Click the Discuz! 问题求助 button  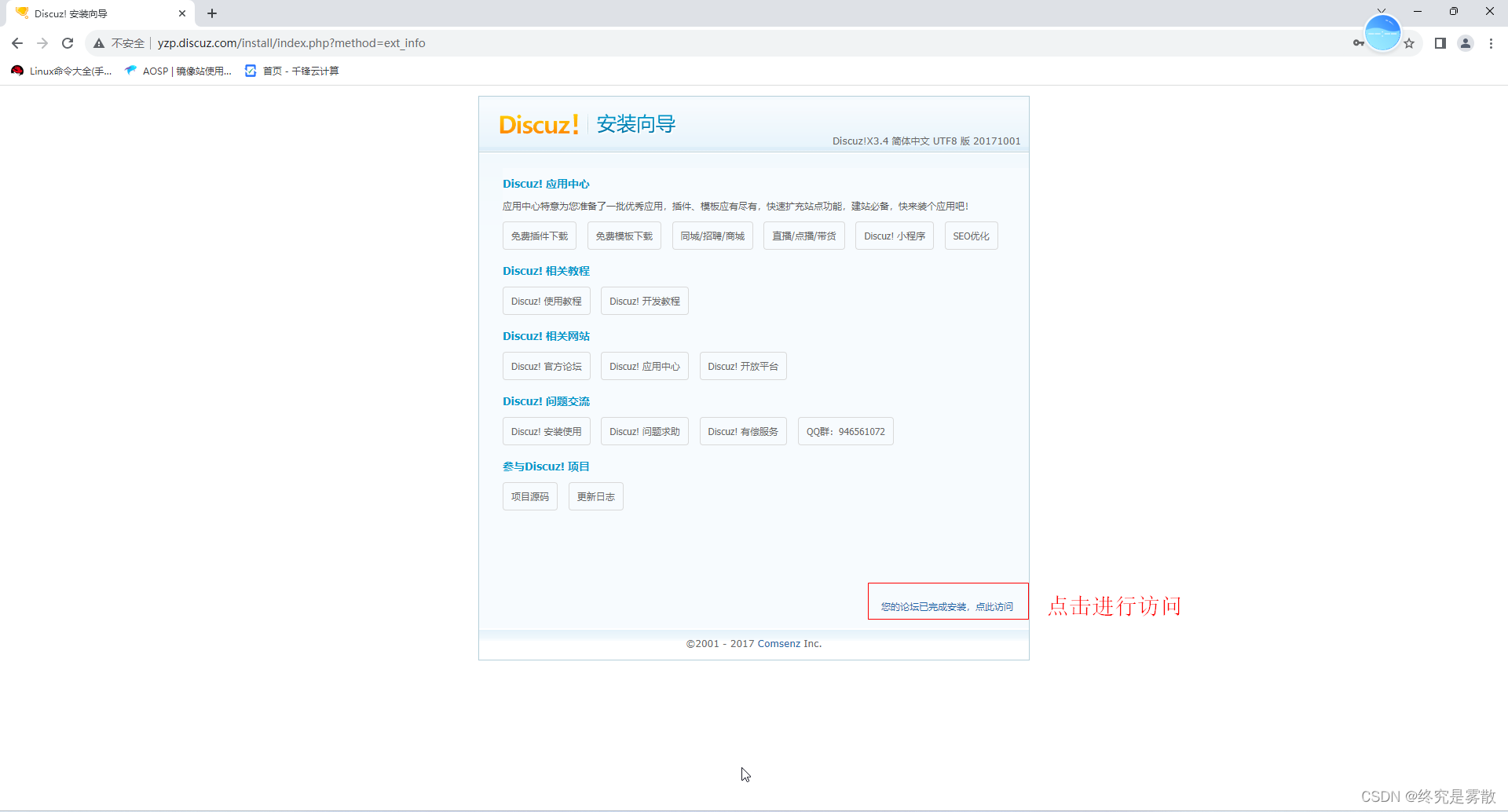[x=645, y=431]
